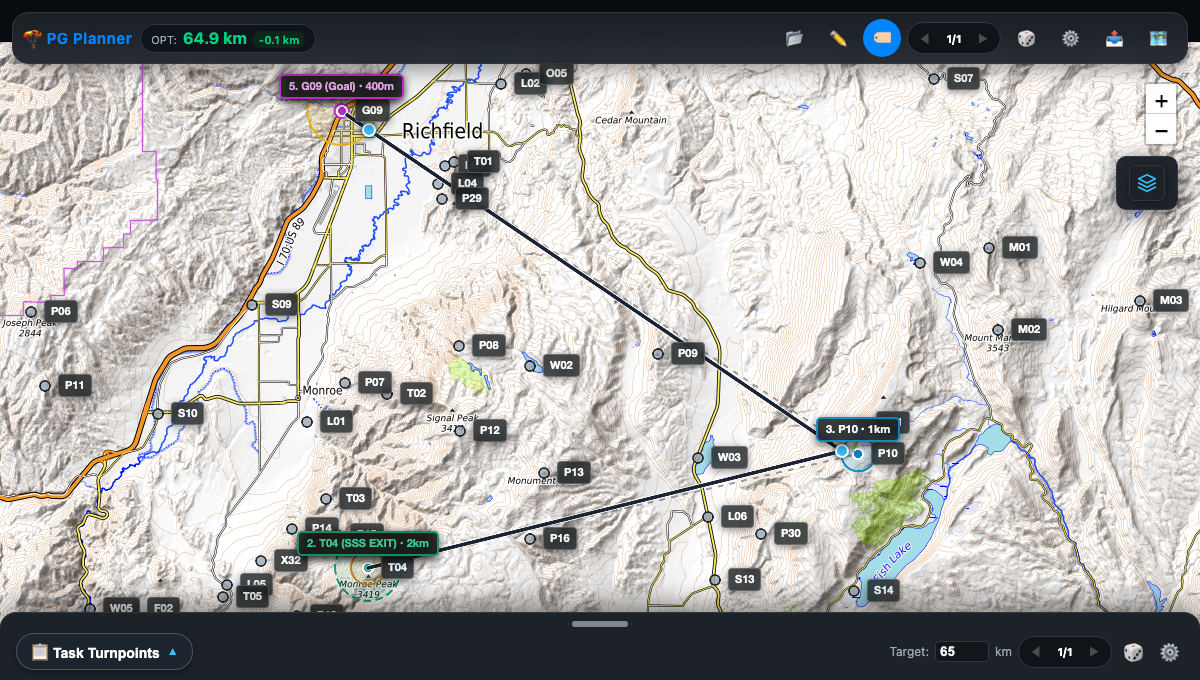Click the PG Planner logo
The height and width of the screenshot is (680, 1200).
click(77, 39)
